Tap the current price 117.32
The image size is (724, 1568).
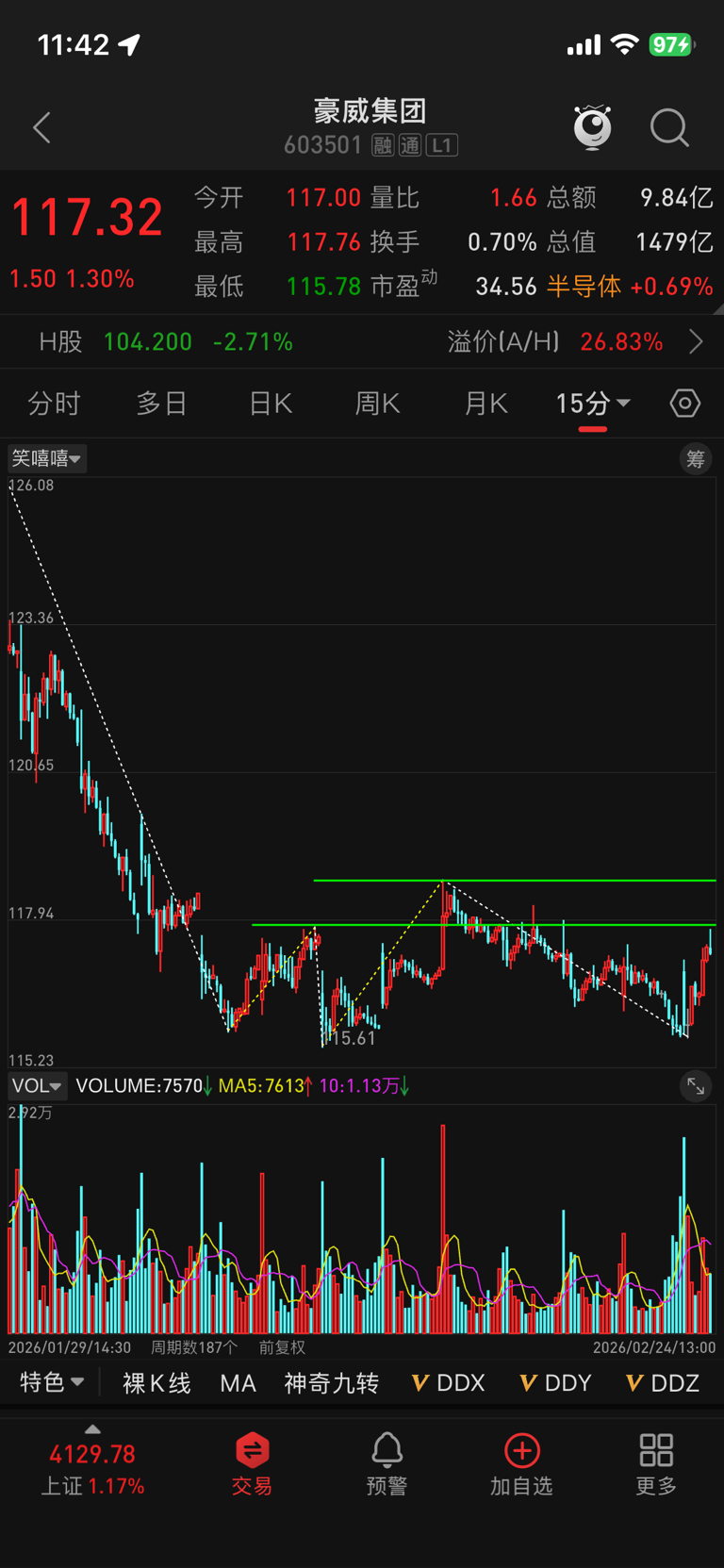87,217
